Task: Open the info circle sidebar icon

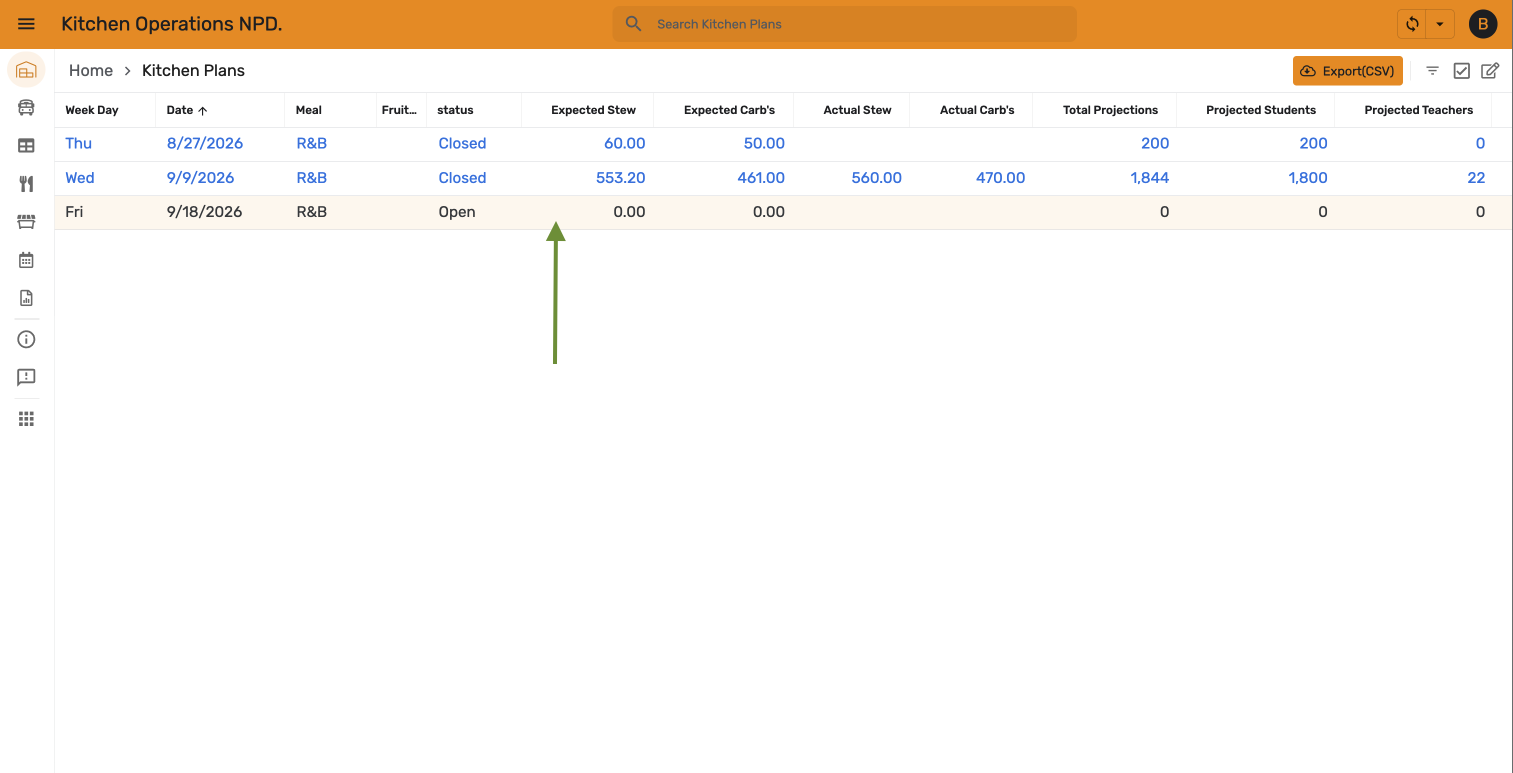Action: (x=26, y=339)
